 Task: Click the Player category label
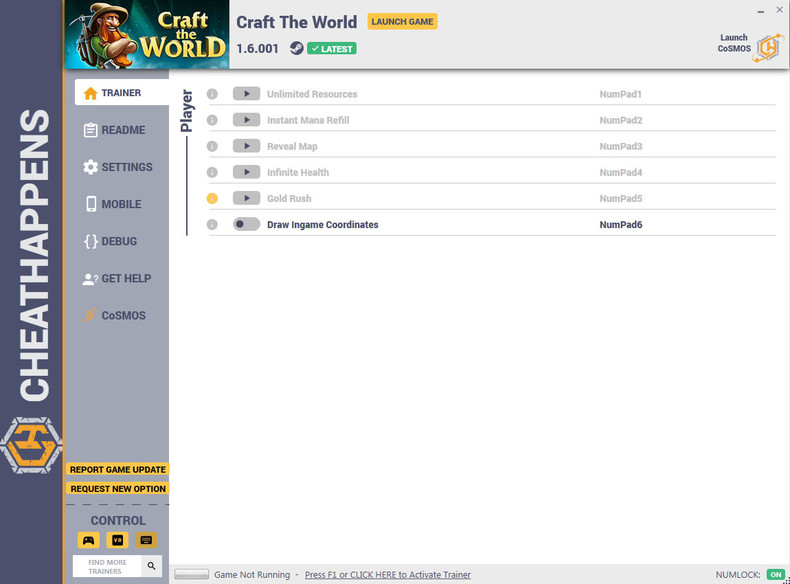187,111
